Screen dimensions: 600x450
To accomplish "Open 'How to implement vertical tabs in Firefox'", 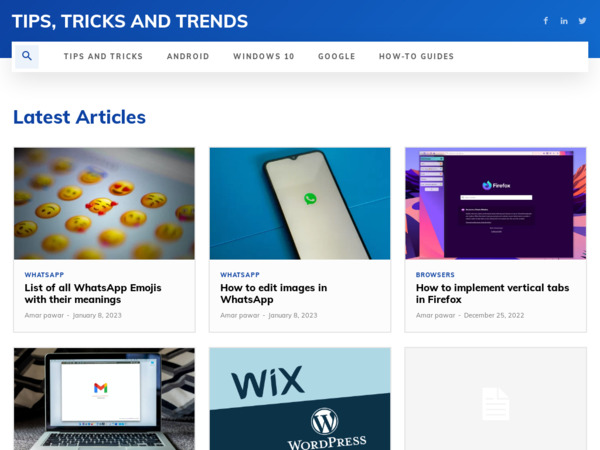I will click(x=492, y=293).
